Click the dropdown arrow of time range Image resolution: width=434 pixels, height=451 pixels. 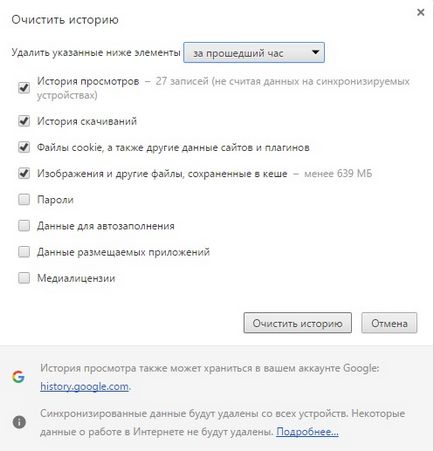(x=315, y=52)
